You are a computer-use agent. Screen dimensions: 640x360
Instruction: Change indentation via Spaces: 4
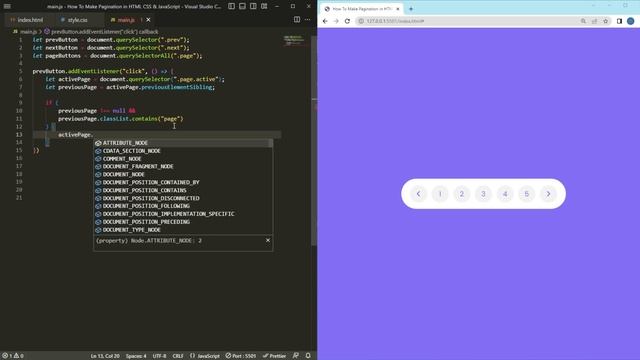pos(136,356)
